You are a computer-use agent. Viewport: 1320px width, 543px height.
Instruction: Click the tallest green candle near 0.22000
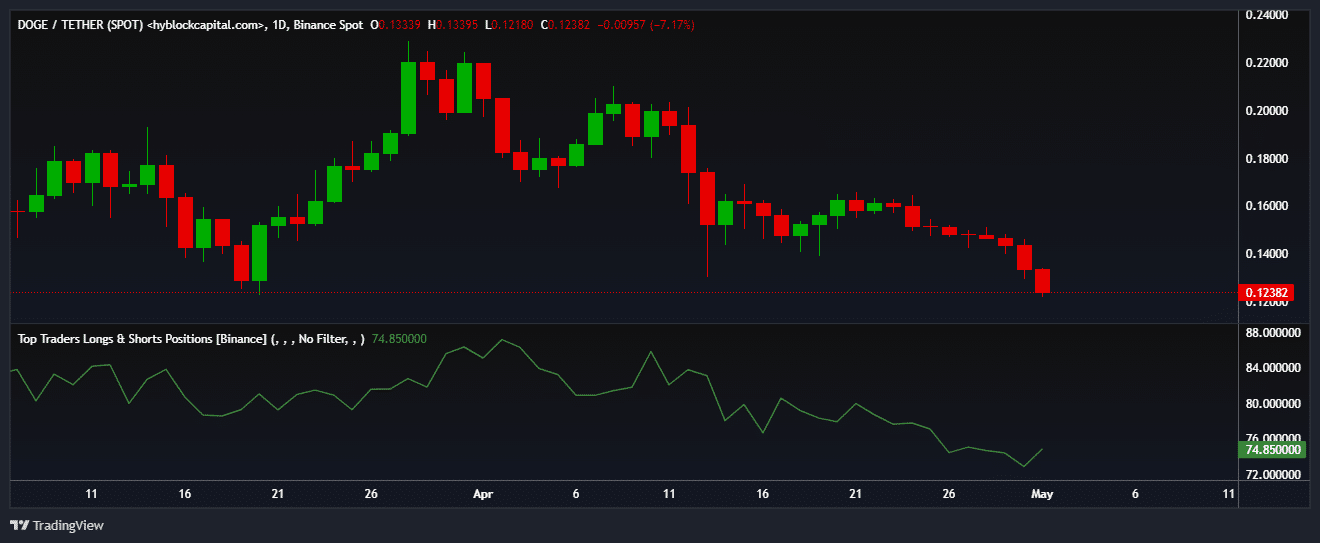(x=408, y=97)
